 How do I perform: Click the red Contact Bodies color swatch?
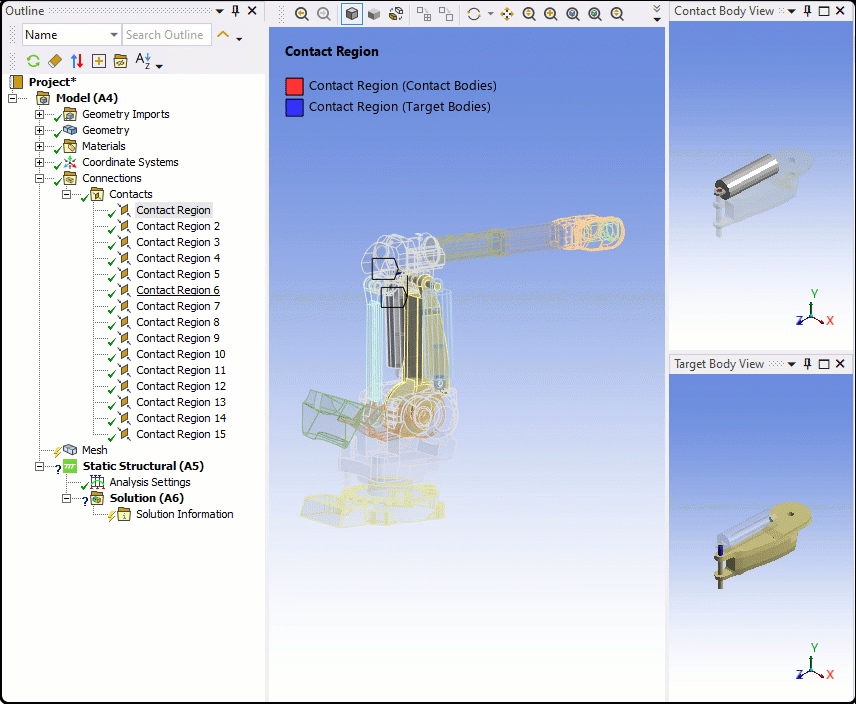coord(294,86)
